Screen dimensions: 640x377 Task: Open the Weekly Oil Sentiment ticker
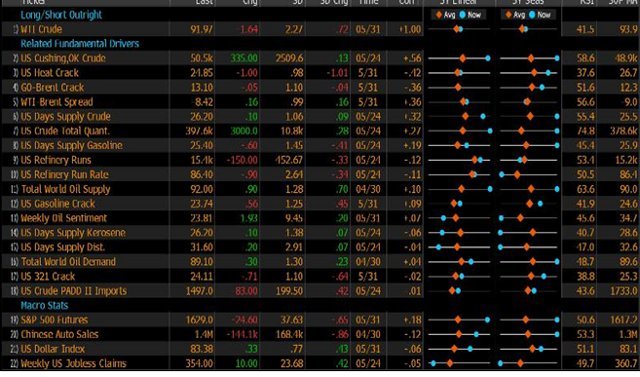point(64,218)
